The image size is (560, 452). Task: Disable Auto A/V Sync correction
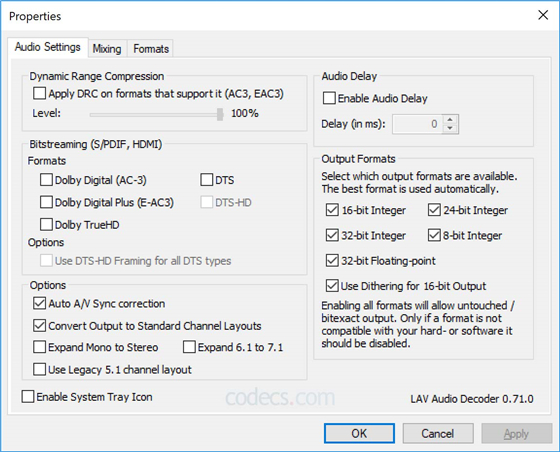pyautogui.click(x=39, y=303)
